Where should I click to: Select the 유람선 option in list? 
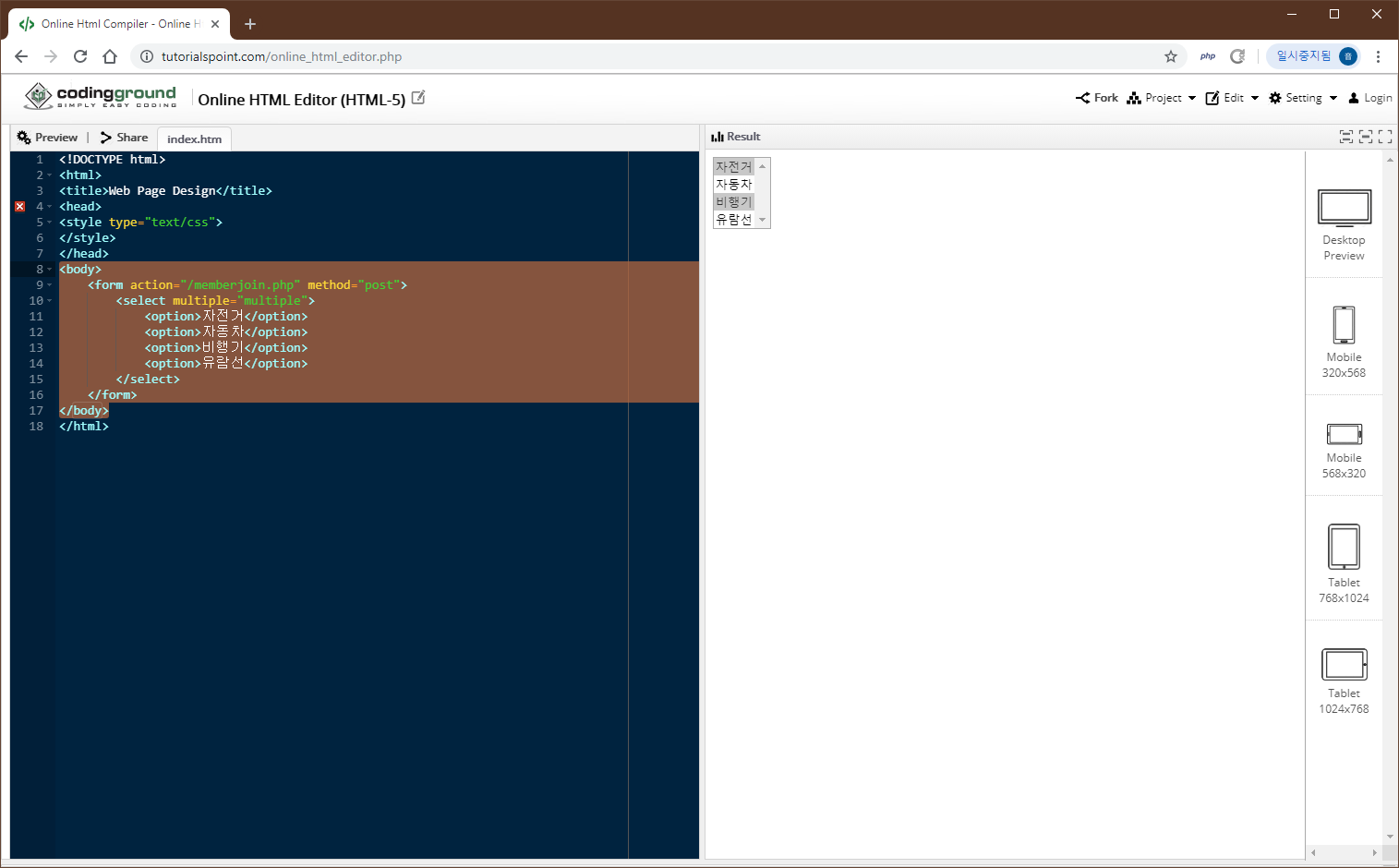pos(733,219)
